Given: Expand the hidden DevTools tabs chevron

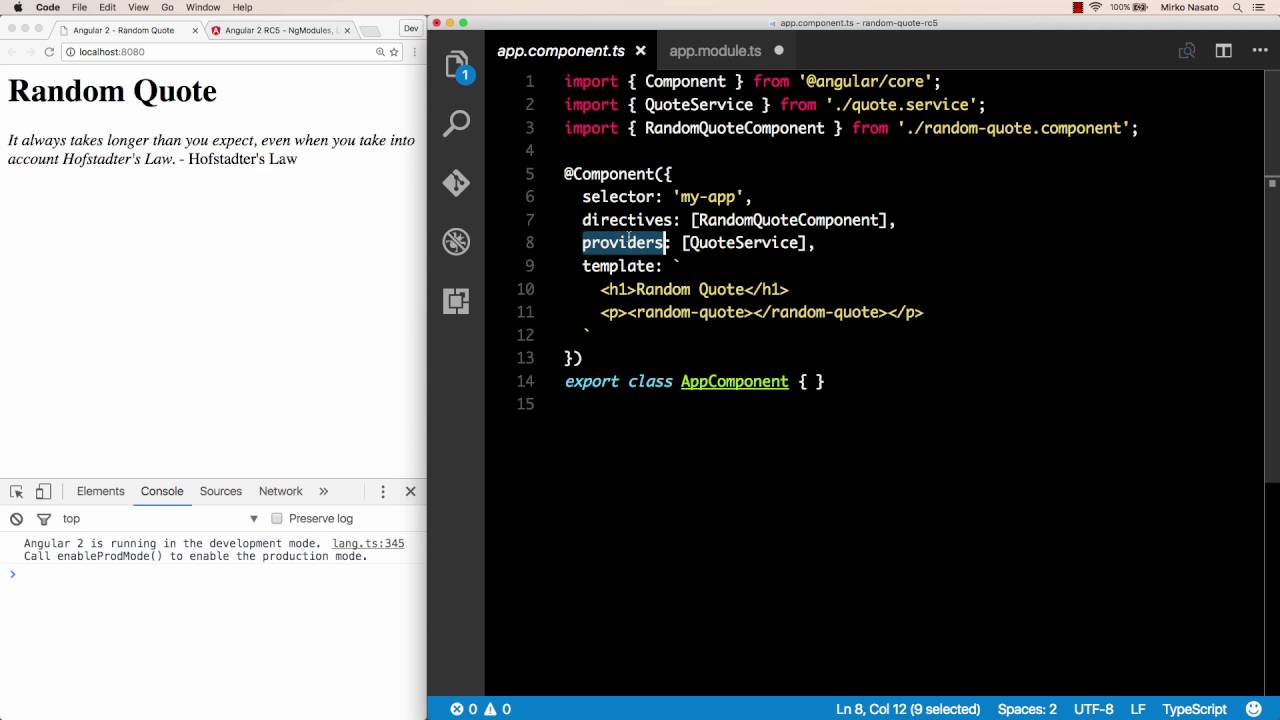Looking at the screenshot, I should 323,492.
